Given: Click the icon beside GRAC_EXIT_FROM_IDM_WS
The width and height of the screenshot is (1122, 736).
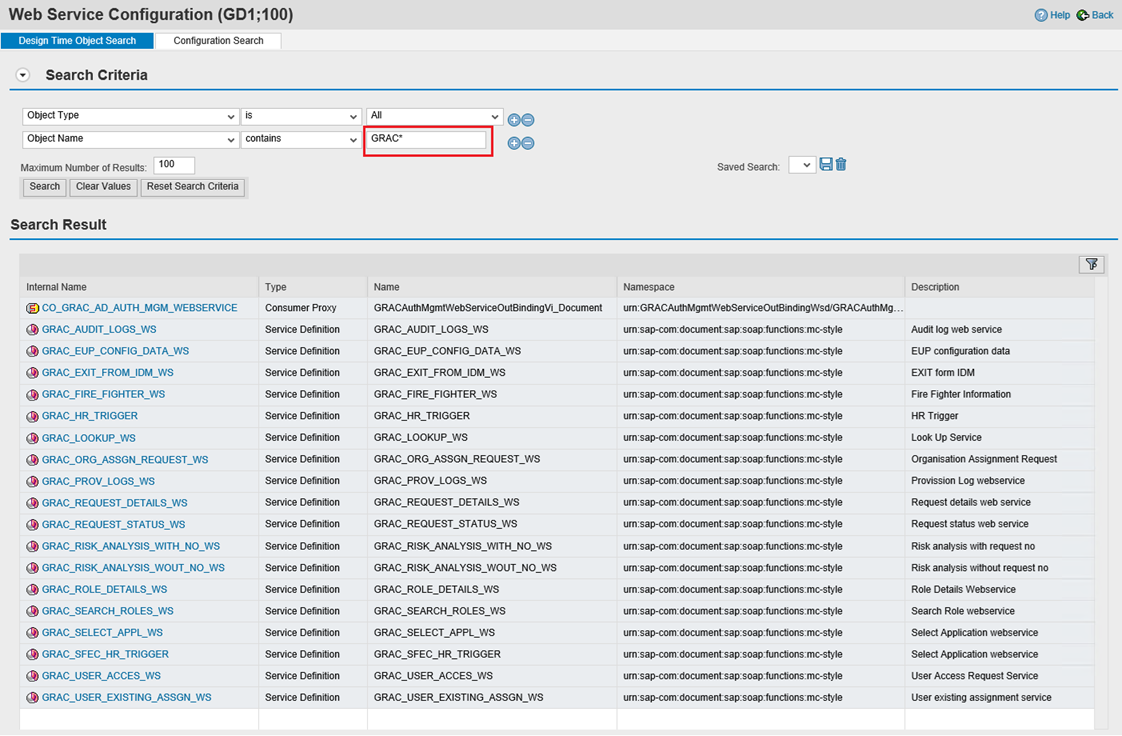Looking at the screenshot, I should coord(32,373).
